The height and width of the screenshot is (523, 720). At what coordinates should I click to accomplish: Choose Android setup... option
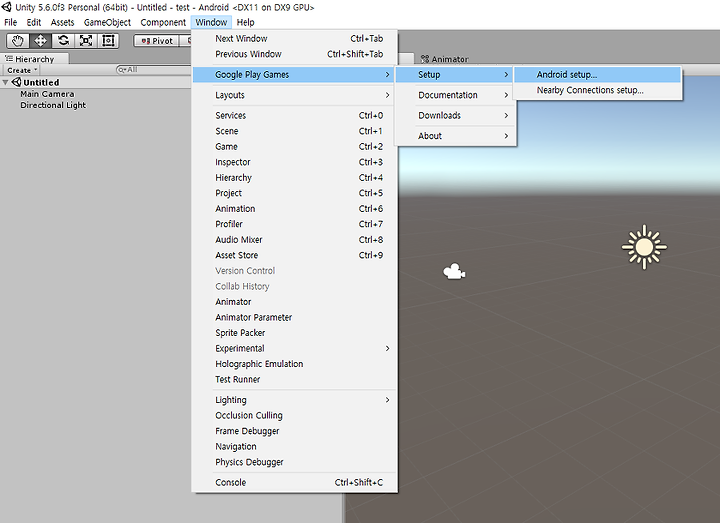pos(597,74)
